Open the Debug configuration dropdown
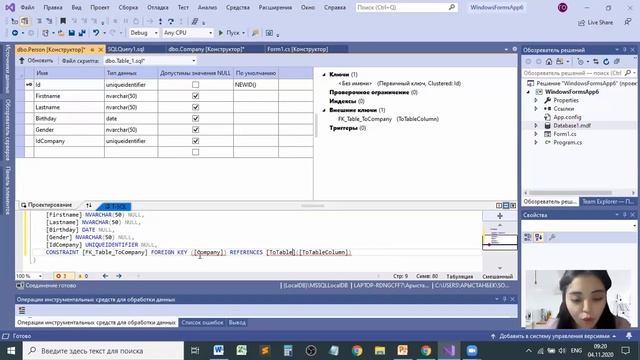Image resolution: width=640 pixels, height=360 pixels. coord(144,33)
